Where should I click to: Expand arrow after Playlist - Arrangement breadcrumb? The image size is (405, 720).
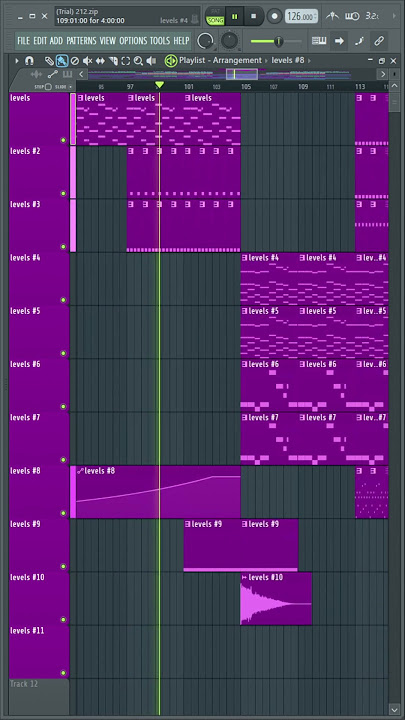[266, 61]
